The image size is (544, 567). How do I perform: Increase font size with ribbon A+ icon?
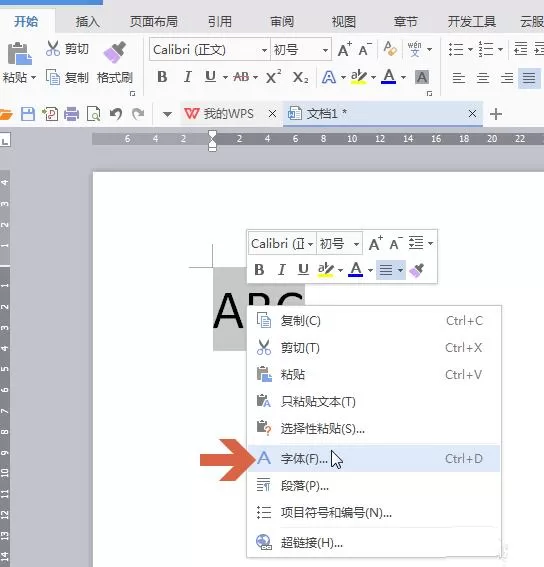344,49
